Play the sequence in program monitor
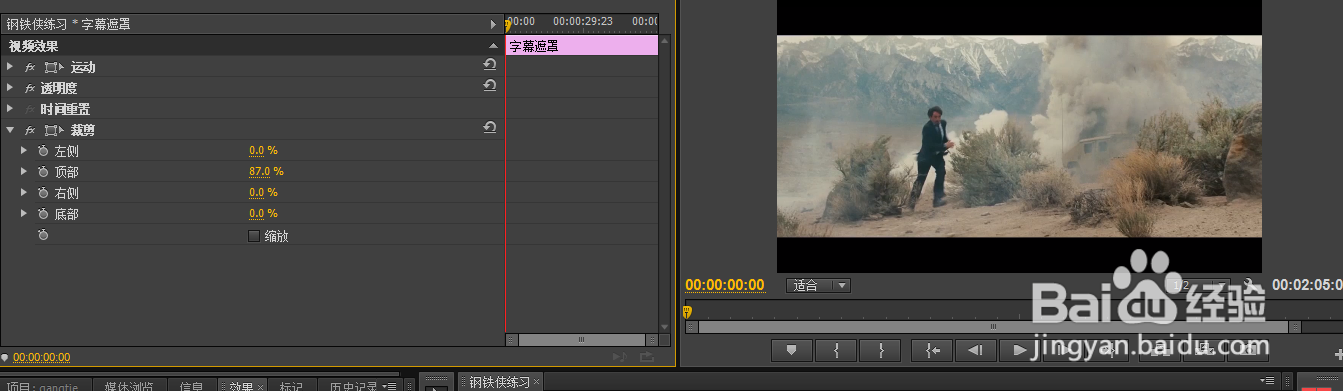This screenshot has width=1343, height=391. click(x=1019, y=350)
